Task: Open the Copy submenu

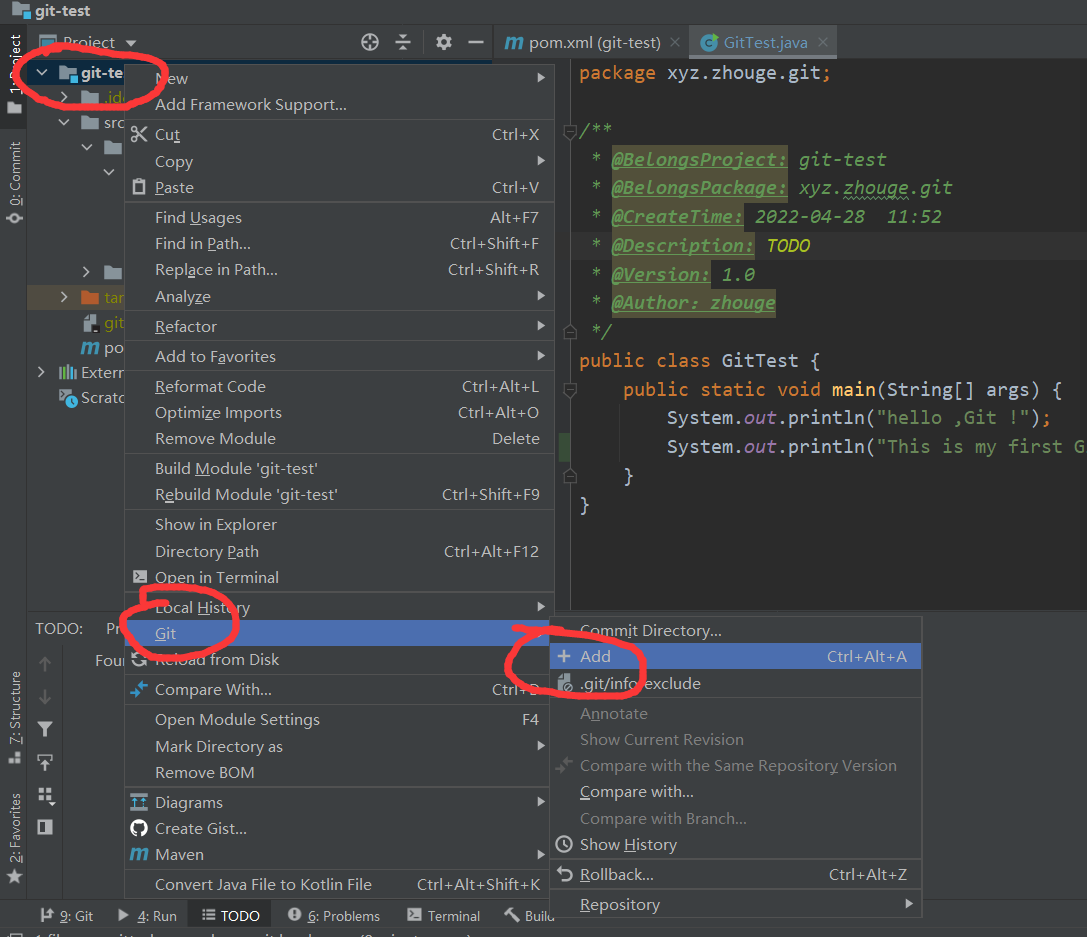Action: pyautogui.click(x=339, y=161)
